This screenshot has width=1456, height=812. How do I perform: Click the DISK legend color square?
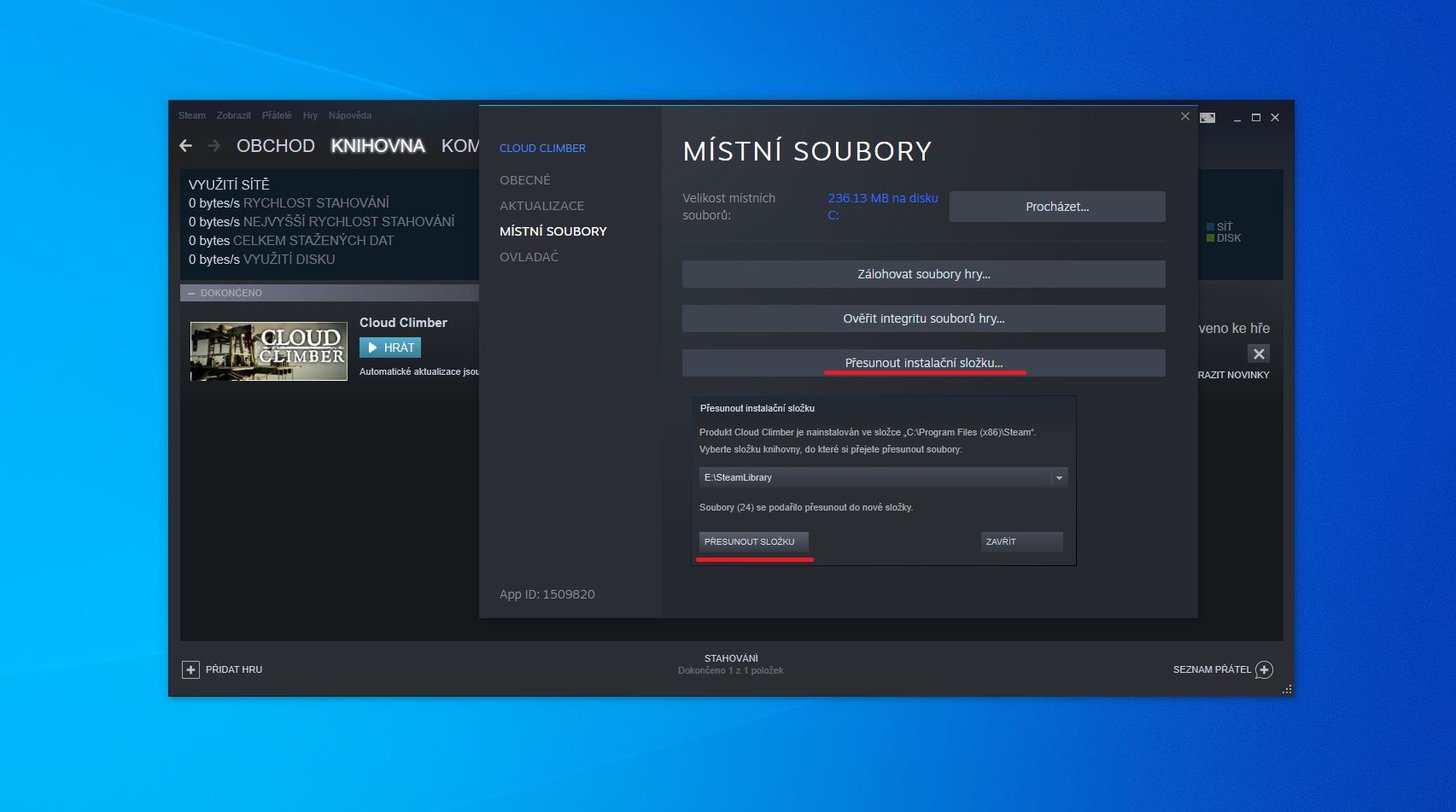click(1210, 238)
